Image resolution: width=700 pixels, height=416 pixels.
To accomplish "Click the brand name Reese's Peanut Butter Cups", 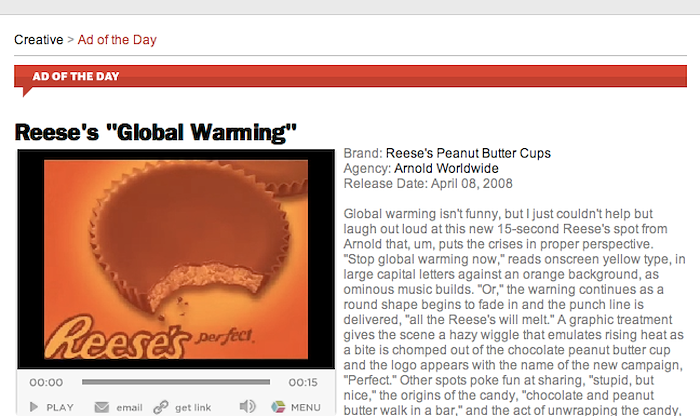I will pyautogui.click(x=468, y=153).
